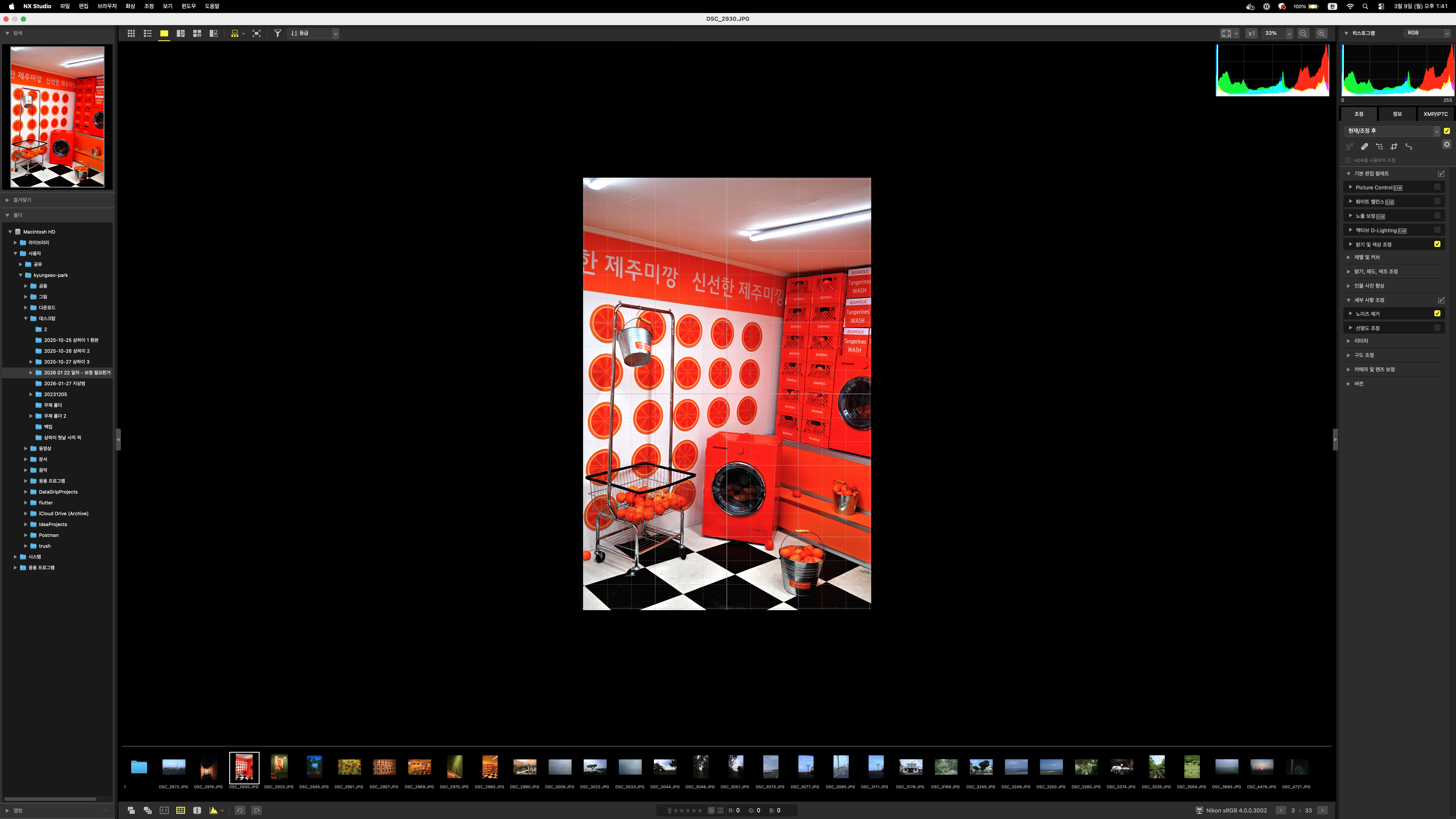Uncheck the 노이즈 제거 checkbox
Screen dimensions: 1456x819
[1437, 313]
